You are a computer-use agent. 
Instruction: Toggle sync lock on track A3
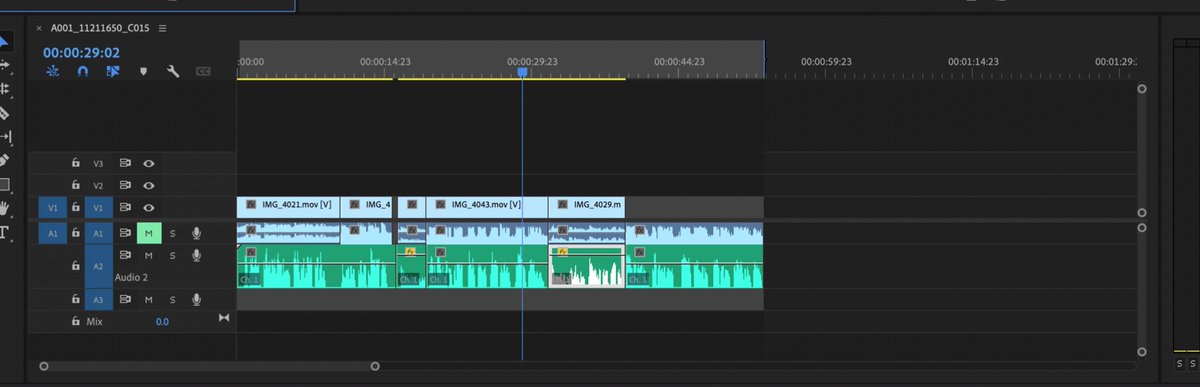tap(126, 299)
